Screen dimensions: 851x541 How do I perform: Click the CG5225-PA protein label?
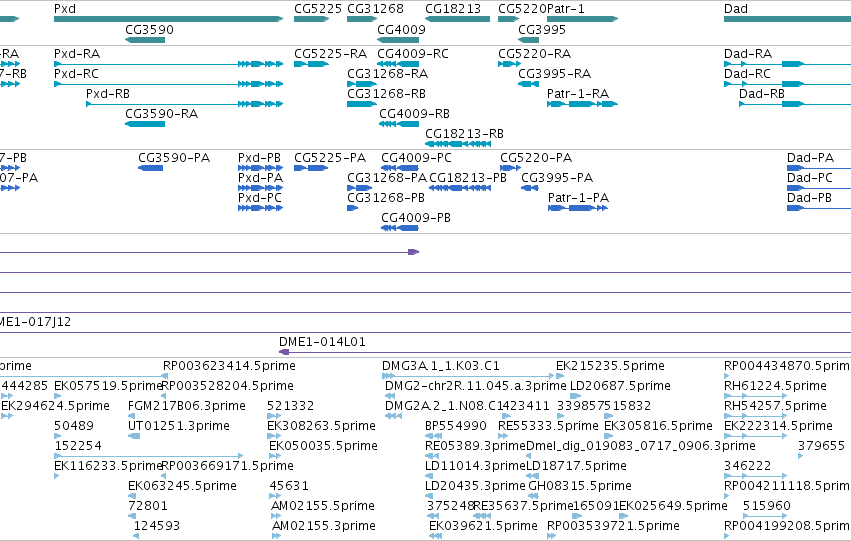329,158
